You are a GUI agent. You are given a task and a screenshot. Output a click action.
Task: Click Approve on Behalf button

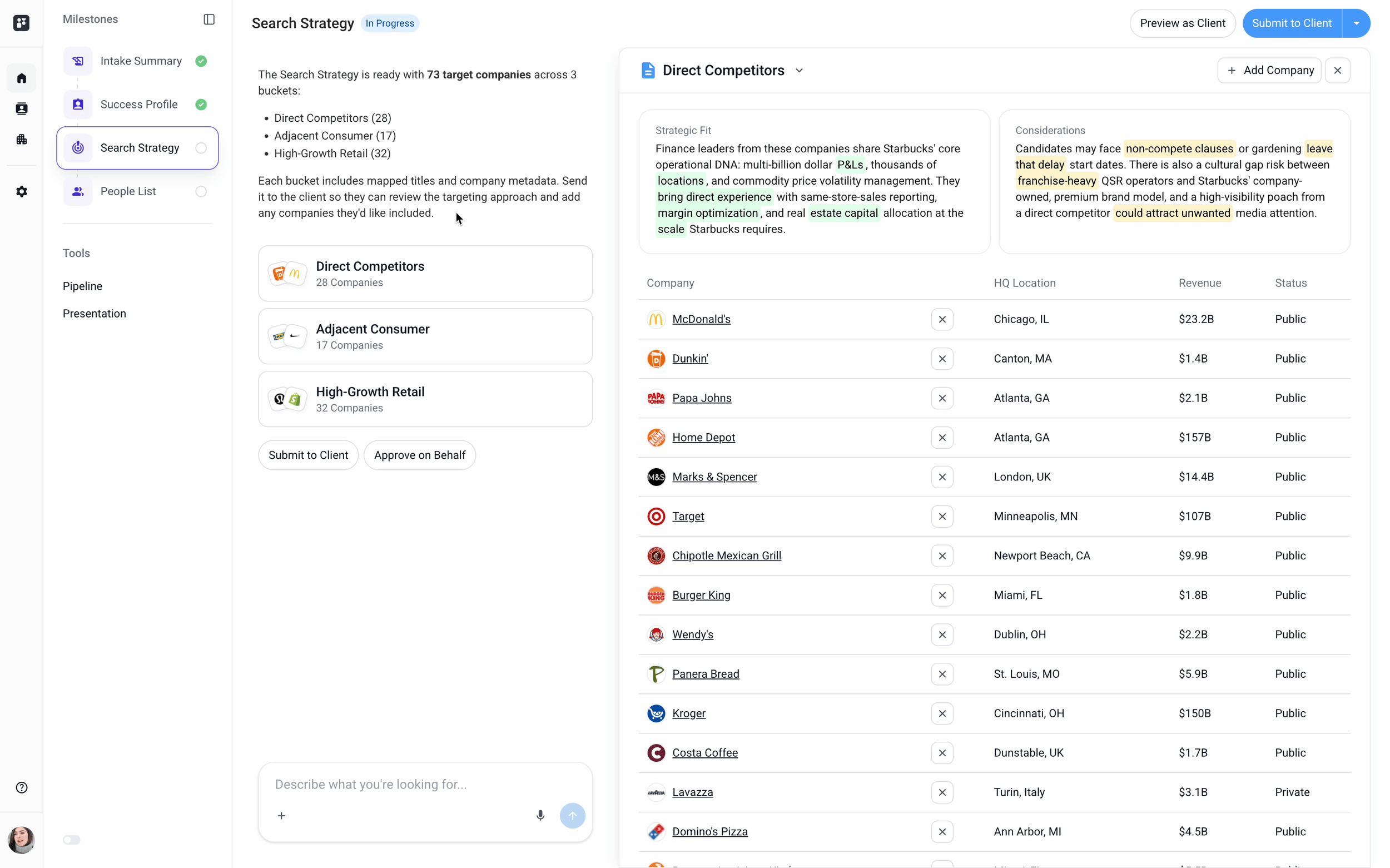(420, 455)
